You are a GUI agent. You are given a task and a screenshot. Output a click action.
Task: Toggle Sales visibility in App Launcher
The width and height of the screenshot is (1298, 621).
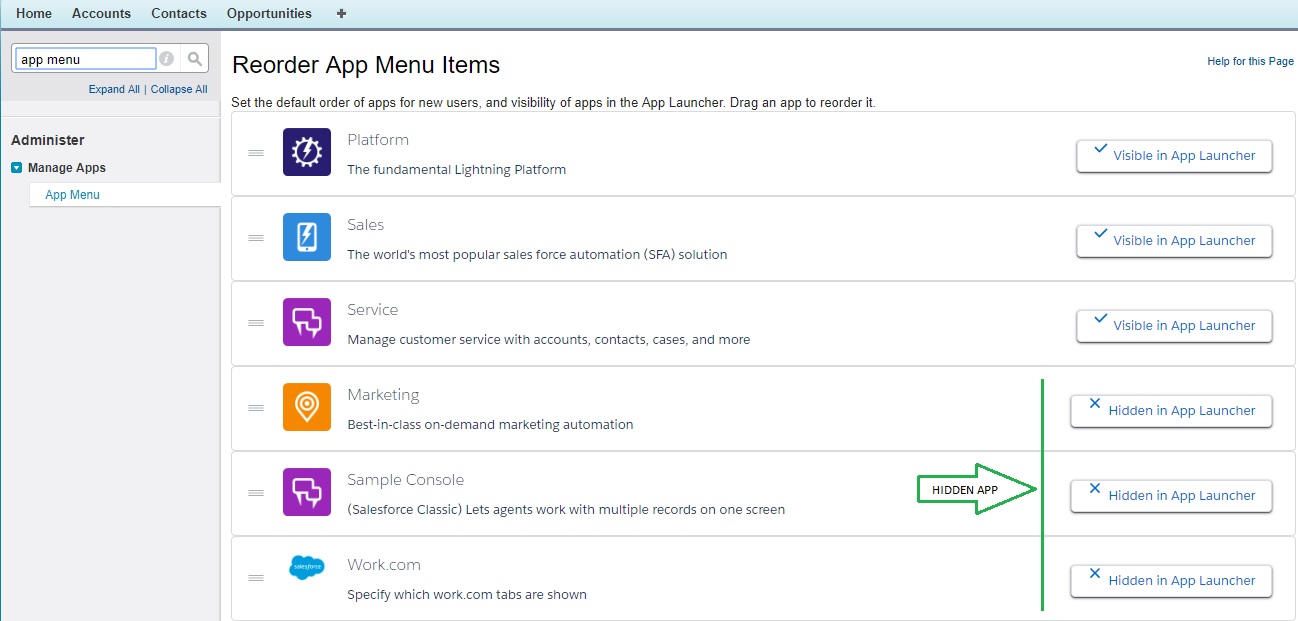coord(1173,241)
